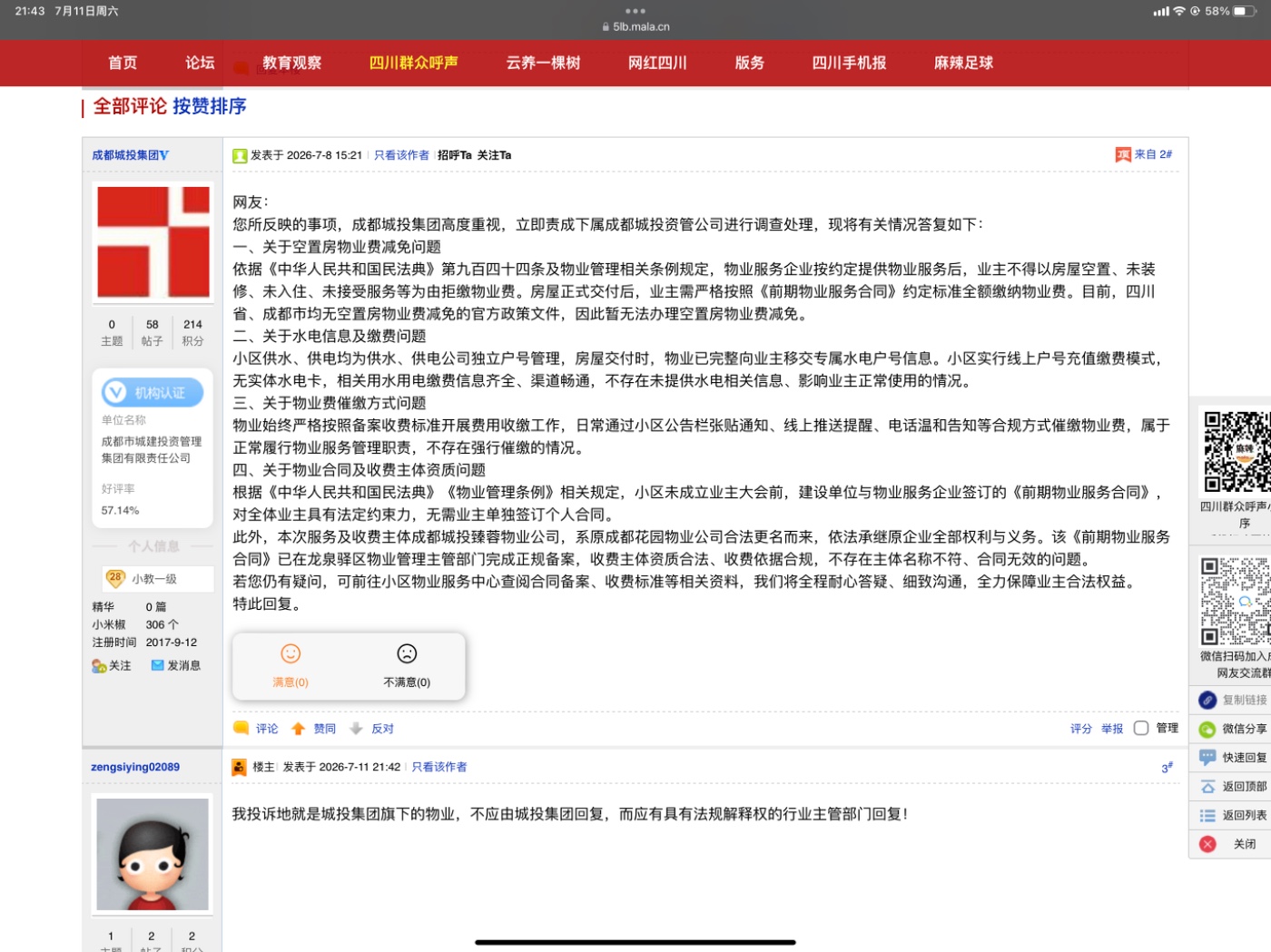Click the 不满意 sad face icon
This screenshot has width=1271, height=952.
tap(407, 653)
